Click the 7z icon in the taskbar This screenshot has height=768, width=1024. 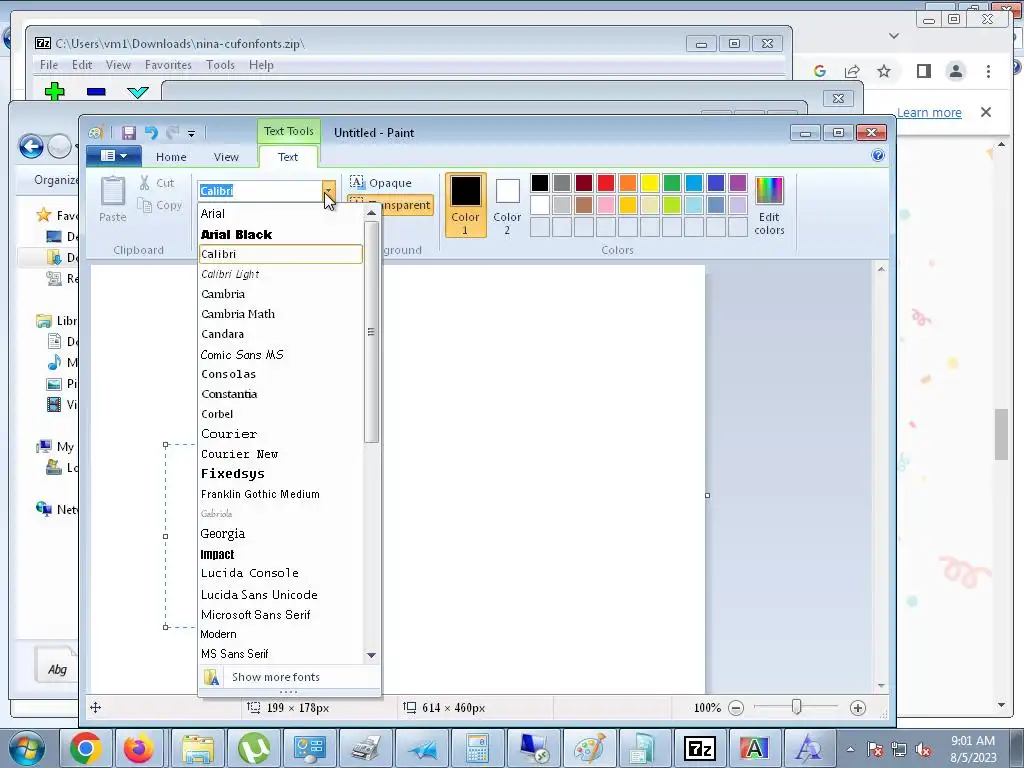pos(699,748)
